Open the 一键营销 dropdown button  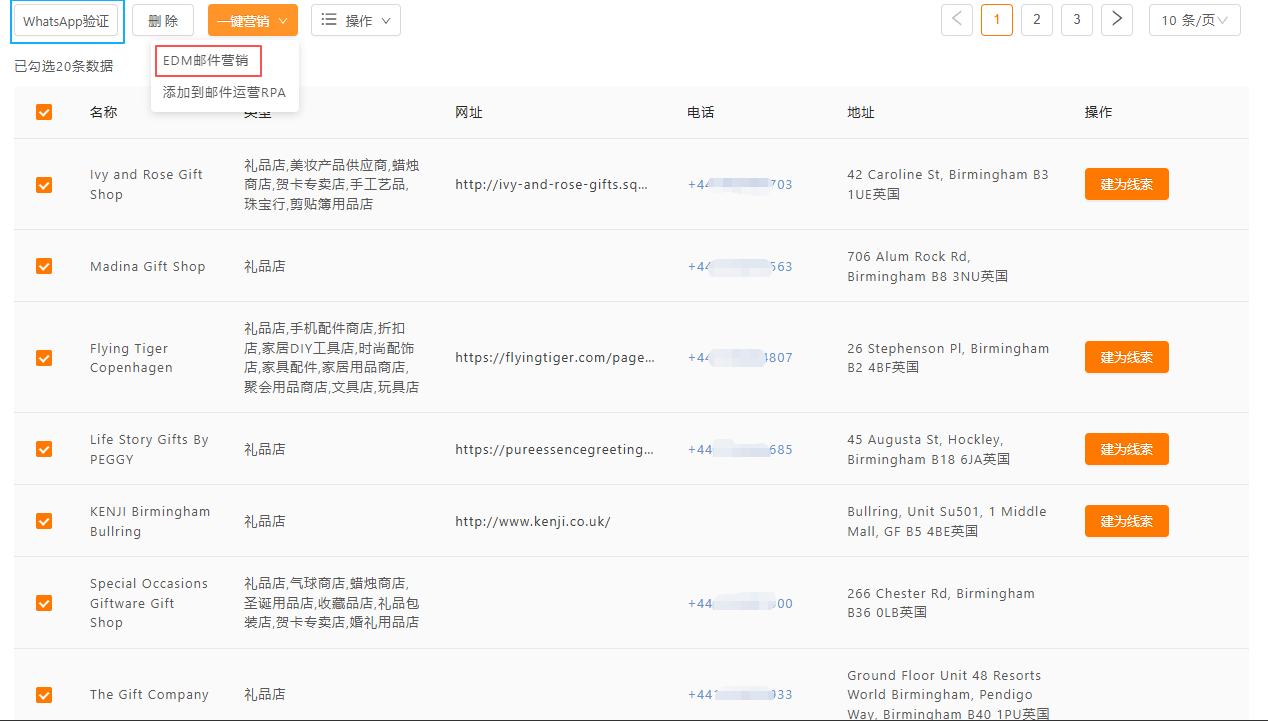coord(253,20)
